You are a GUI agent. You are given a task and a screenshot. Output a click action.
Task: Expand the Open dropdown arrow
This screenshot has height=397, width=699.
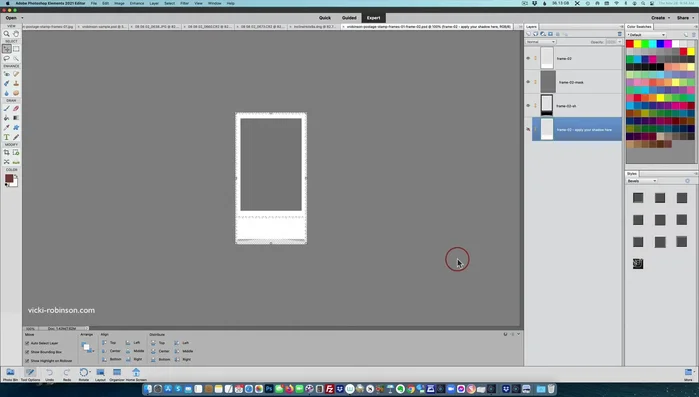point(22,18)
